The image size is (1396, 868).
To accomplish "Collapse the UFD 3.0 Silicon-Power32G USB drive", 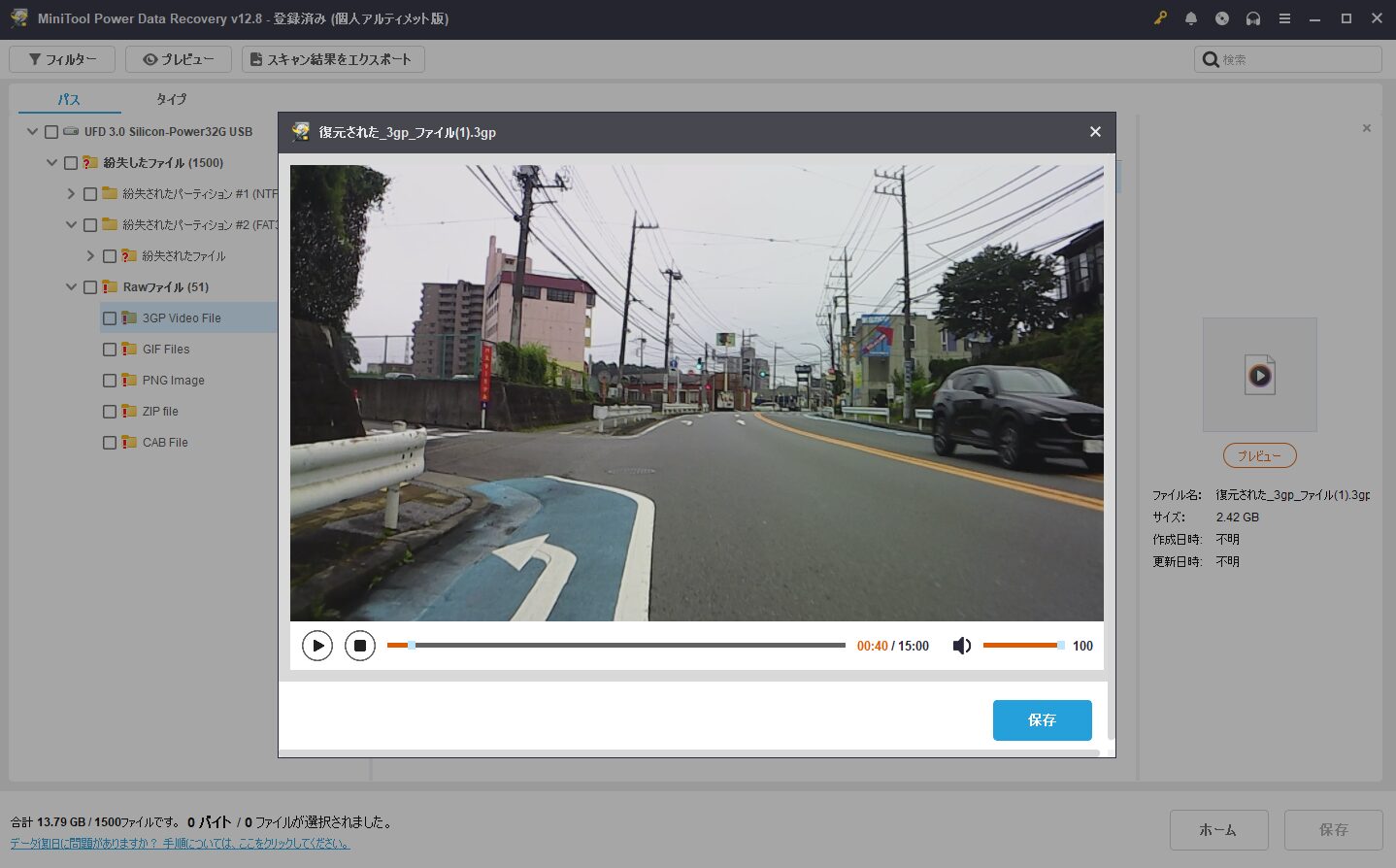I will 32,132.
